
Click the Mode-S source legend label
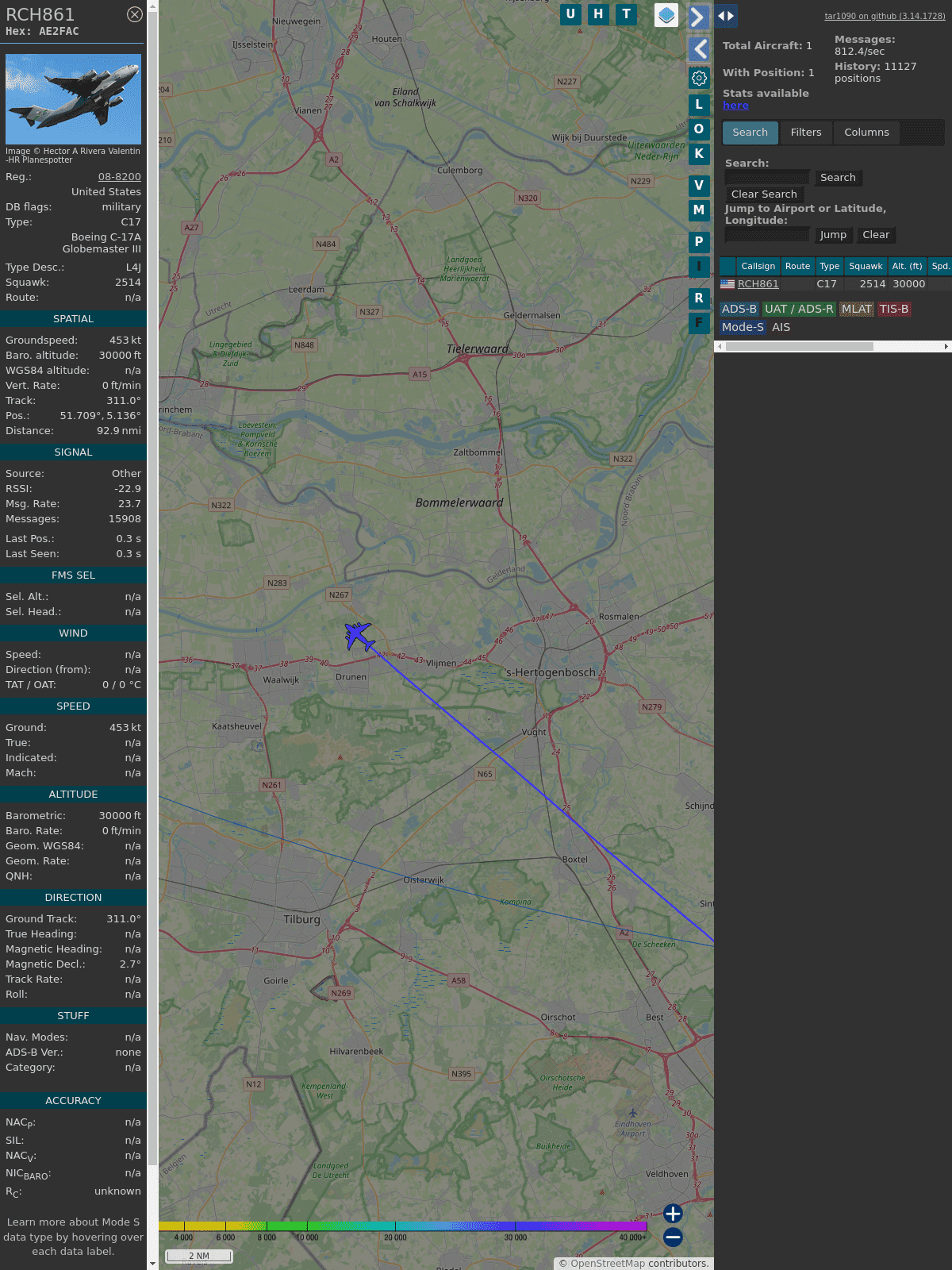[743, 327]
